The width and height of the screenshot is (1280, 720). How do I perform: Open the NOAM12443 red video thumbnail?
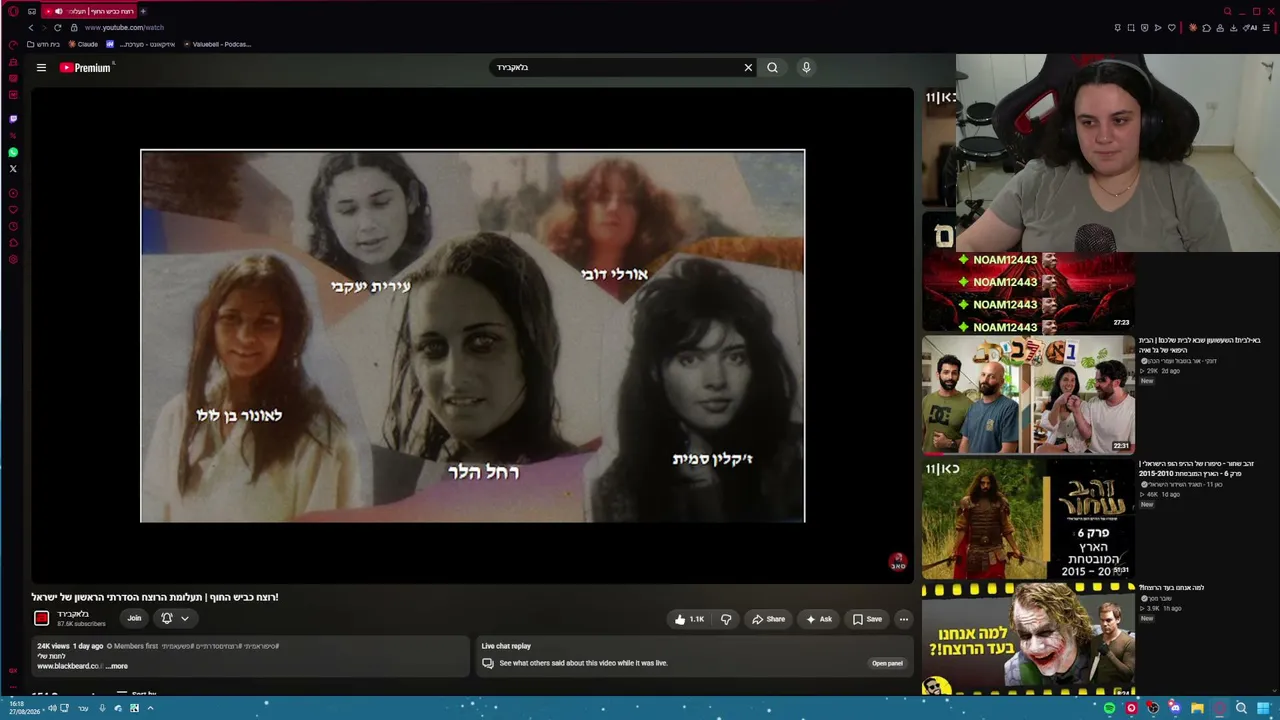pos(1028,291)
